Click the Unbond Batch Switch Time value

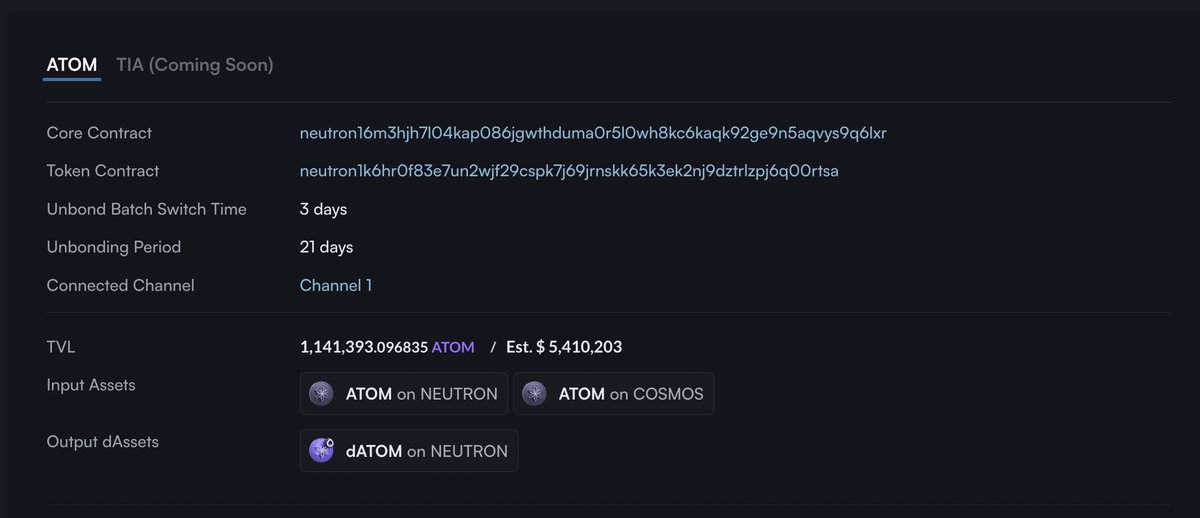point(323,209)
